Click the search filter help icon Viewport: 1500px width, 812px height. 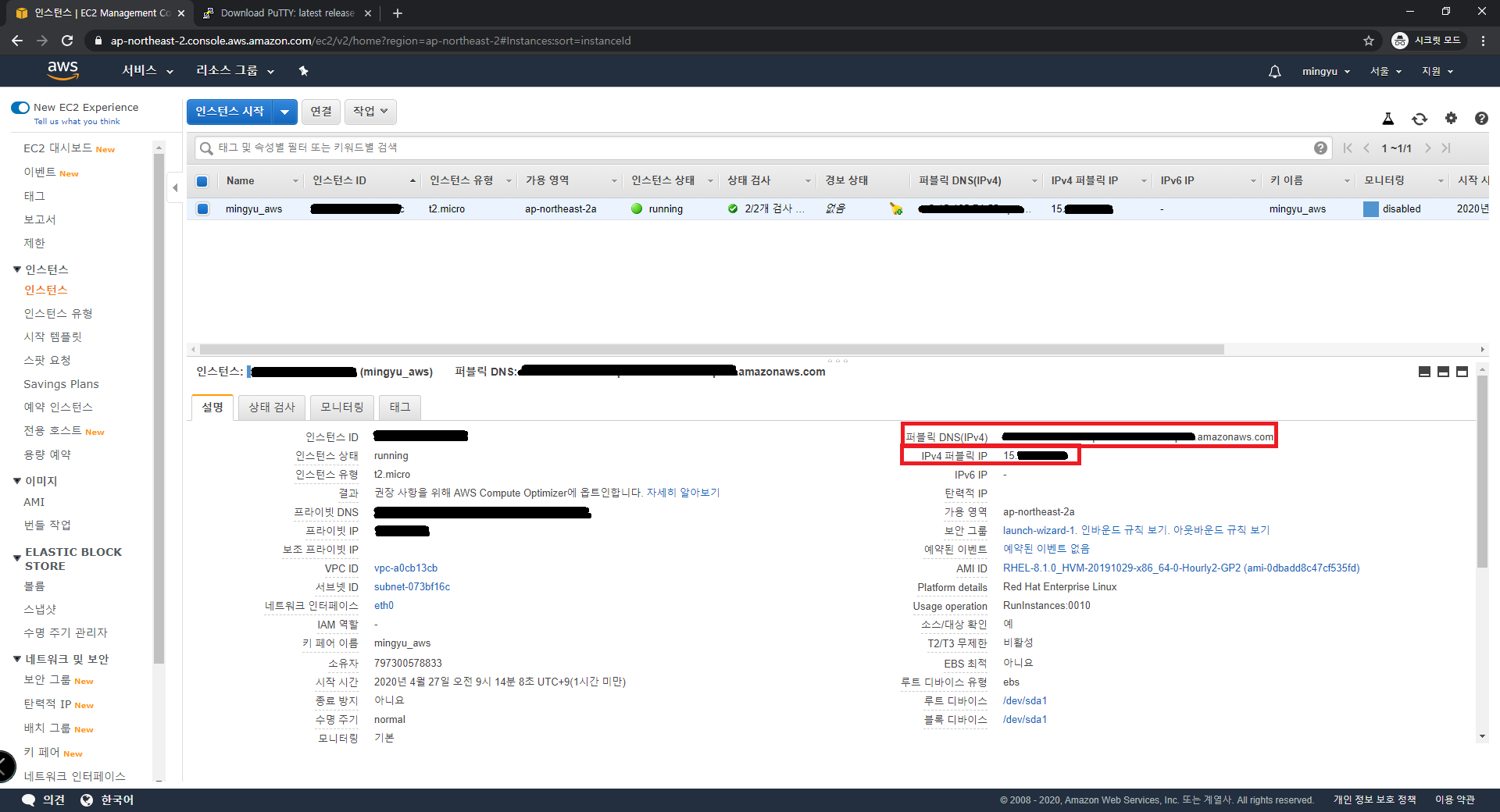point(1320,148)
